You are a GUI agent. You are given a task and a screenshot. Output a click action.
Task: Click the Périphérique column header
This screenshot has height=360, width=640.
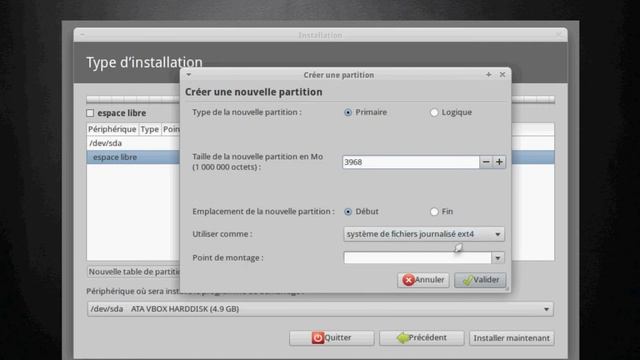pos(112,129)
